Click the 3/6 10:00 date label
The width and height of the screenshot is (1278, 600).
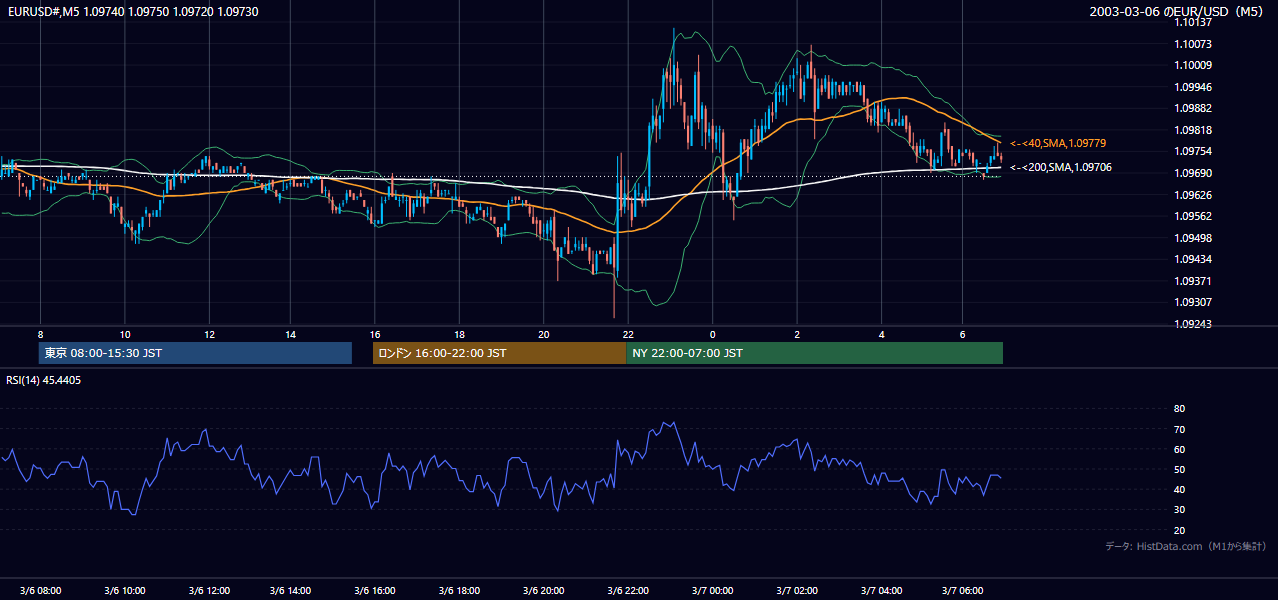[124, 591]
